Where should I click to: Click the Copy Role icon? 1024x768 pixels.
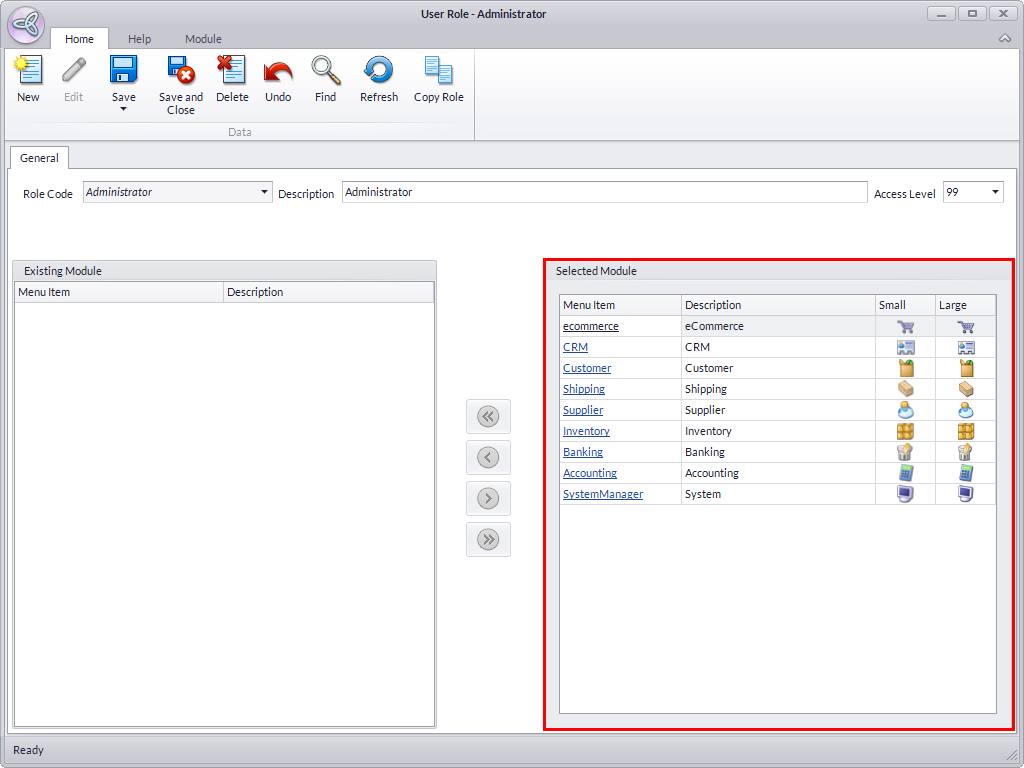point(438,71)
